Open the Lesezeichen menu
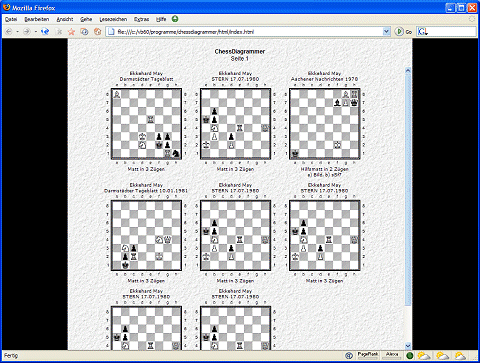 click(113, 19)
